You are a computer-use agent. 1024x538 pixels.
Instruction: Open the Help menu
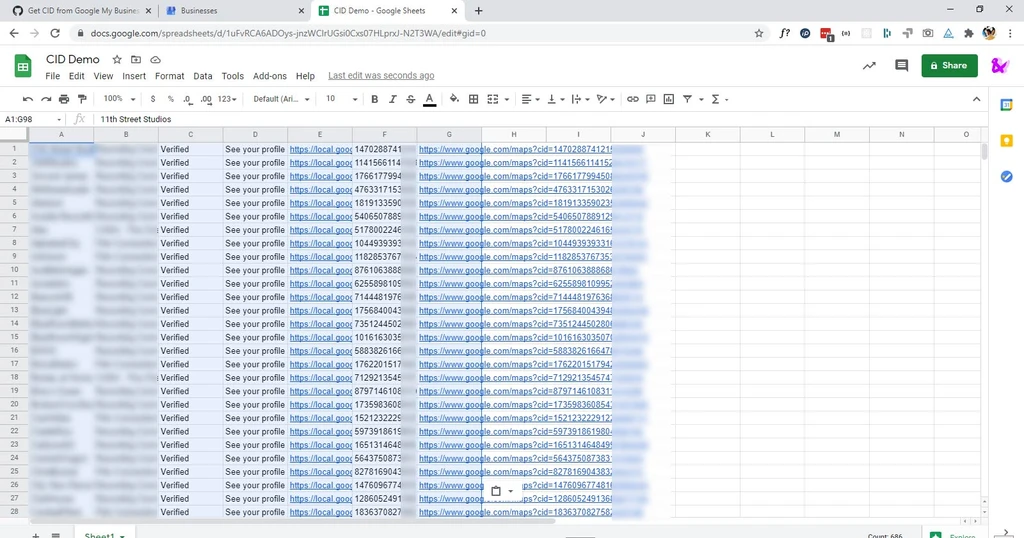coord(305,76)
